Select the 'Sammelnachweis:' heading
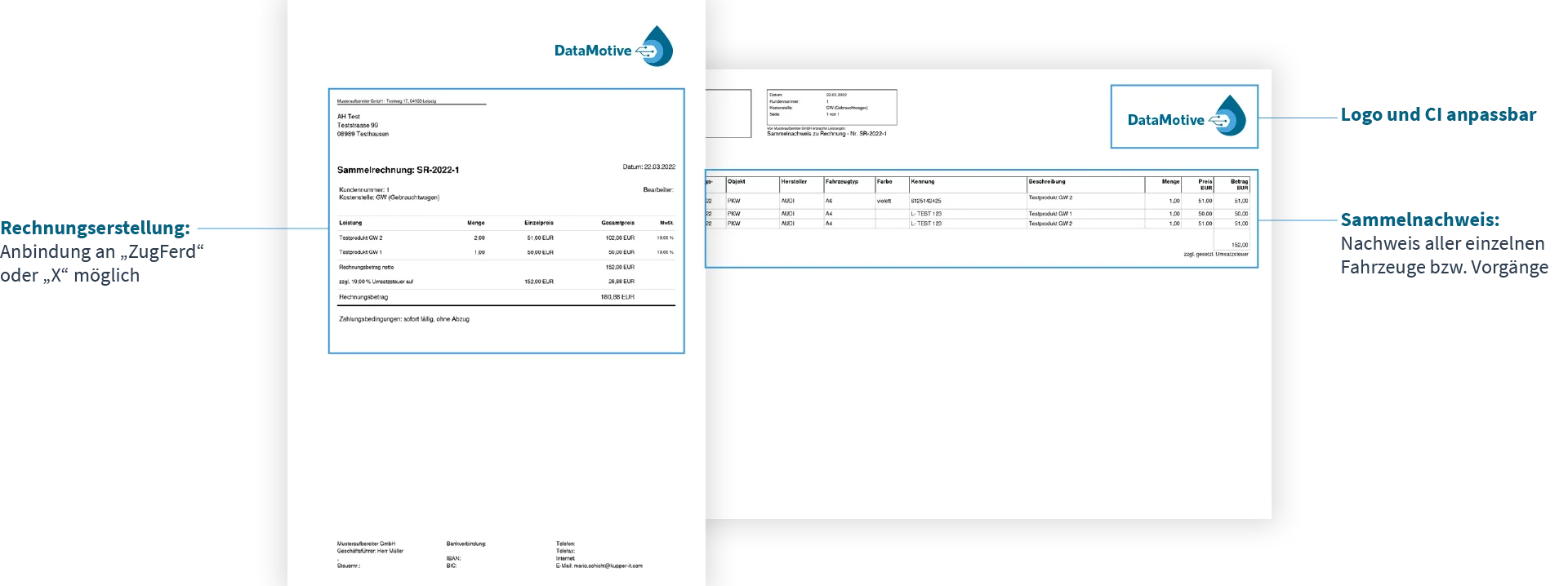1568x586 pixels. point(1420,220)
